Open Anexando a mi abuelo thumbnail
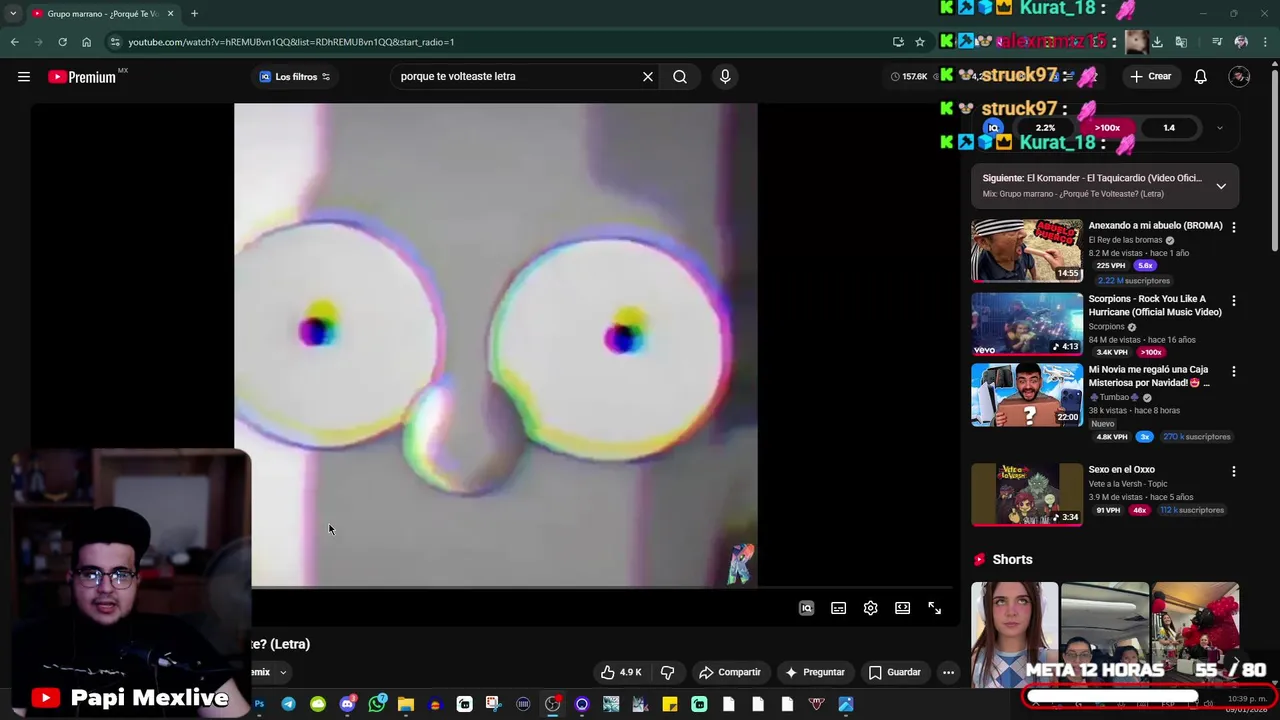 point(1027,251)
